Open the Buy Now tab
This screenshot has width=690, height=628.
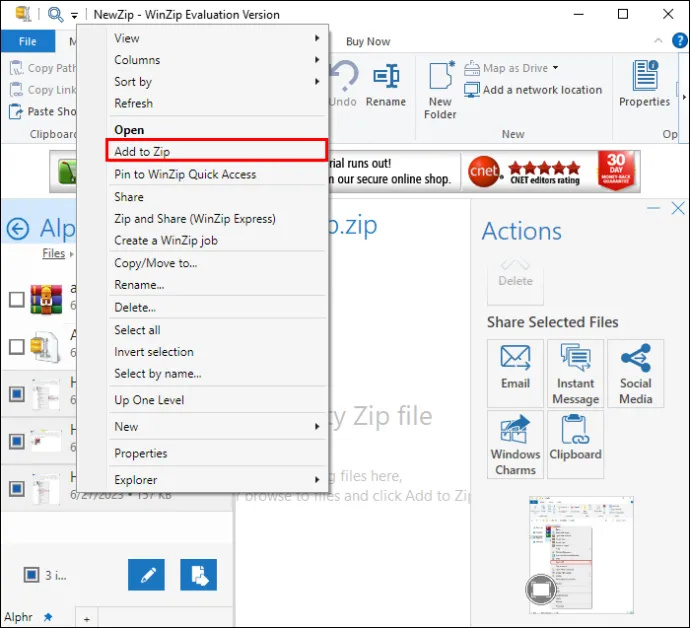tap(368, 41)
